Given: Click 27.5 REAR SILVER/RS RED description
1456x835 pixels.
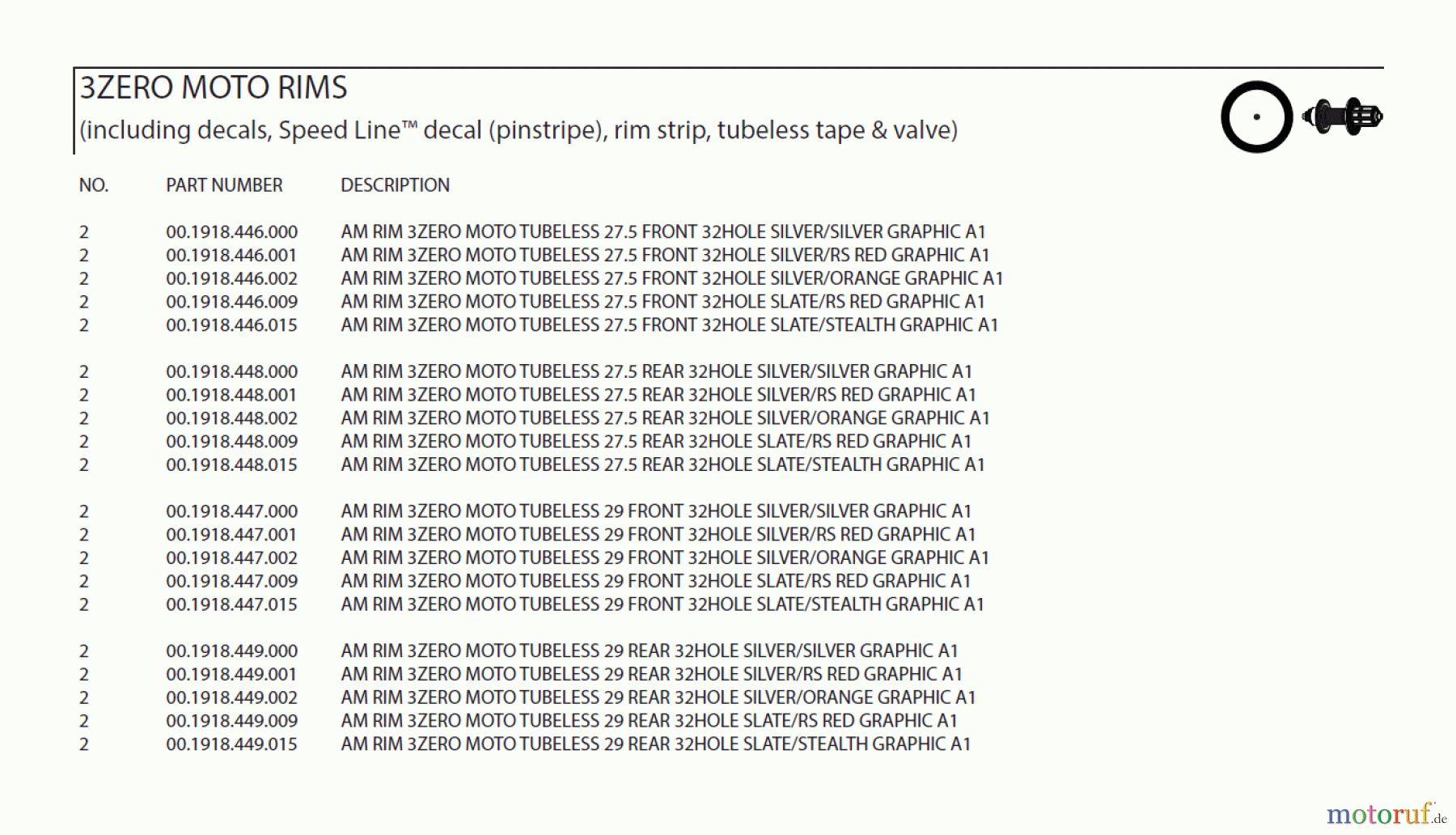Looking at the screenshot, I should pyautogui.click(x=658, y=396).
